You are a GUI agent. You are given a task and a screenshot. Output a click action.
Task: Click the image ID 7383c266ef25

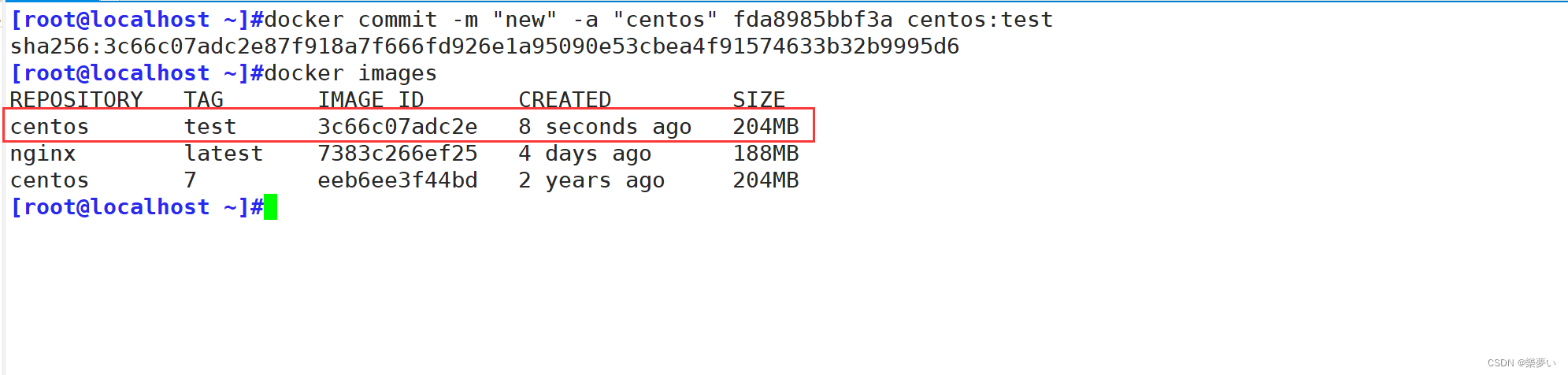398,154
